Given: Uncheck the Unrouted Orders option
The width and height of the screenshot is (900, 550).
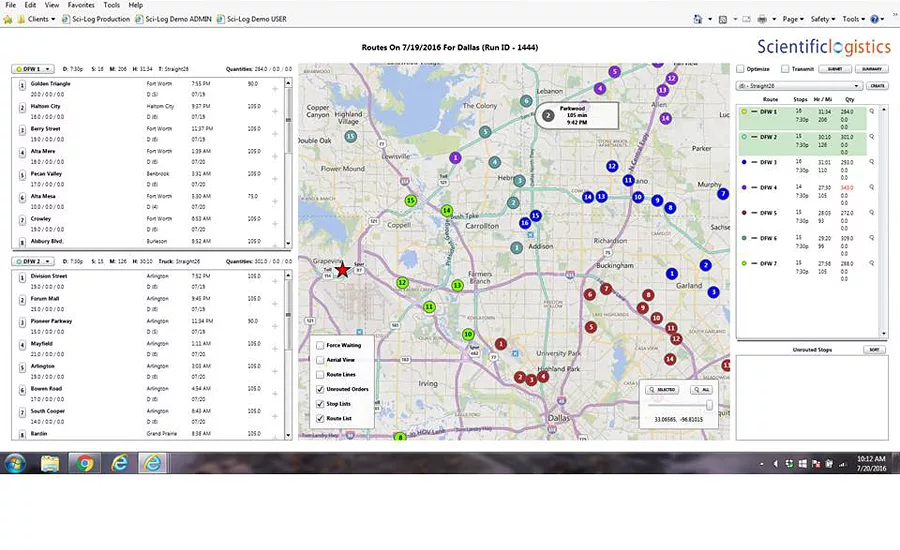Looking at the screenshot, I should click(x=320, y=389).
